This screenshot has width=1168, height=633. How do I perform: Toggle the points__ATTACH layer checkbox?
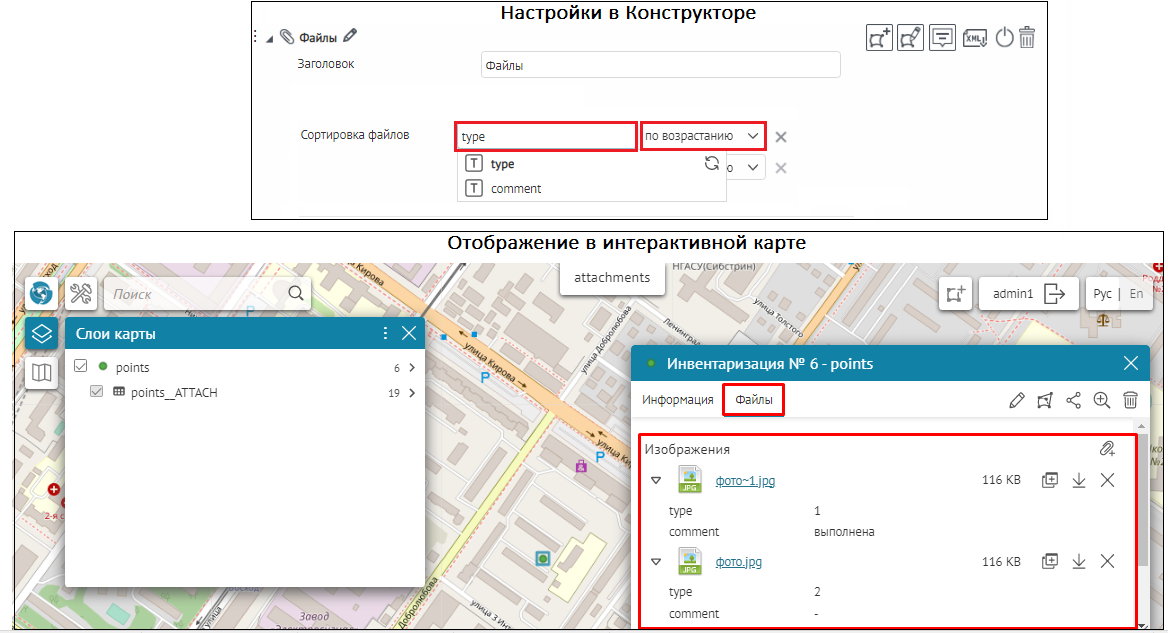pyautogui.click(x=97, y=392)
